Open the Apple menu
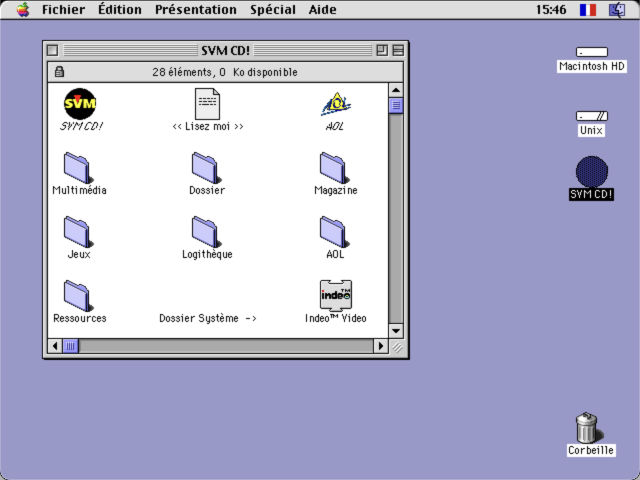Image resolution: width=640 pixels, height=480 pixels. [23, 9]
